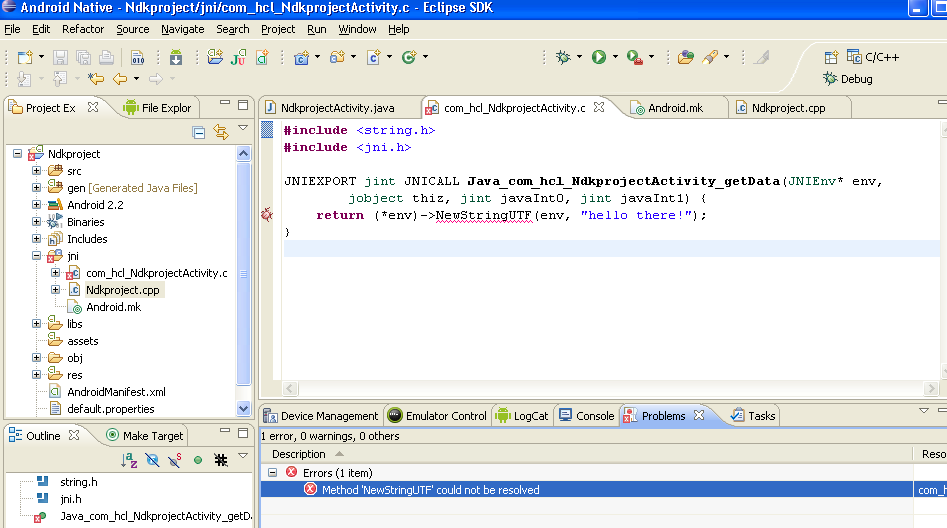Screen dimensions: 947x528
Task: Collapse the Errors (1 item) group
Action: [x=272, y=472]
